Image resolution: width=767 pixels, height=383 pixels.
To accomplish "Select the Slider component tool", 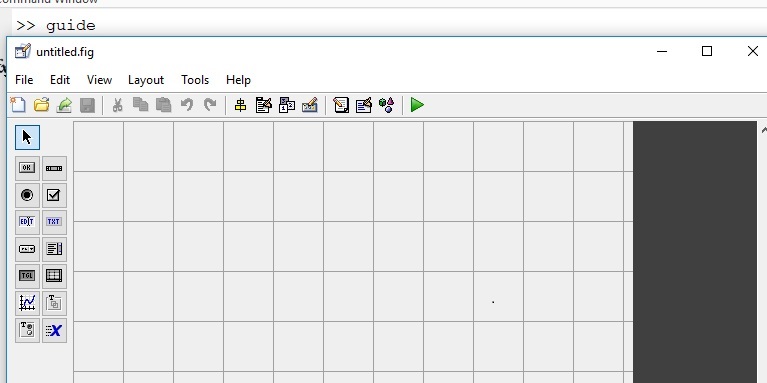I will [54, 168].
